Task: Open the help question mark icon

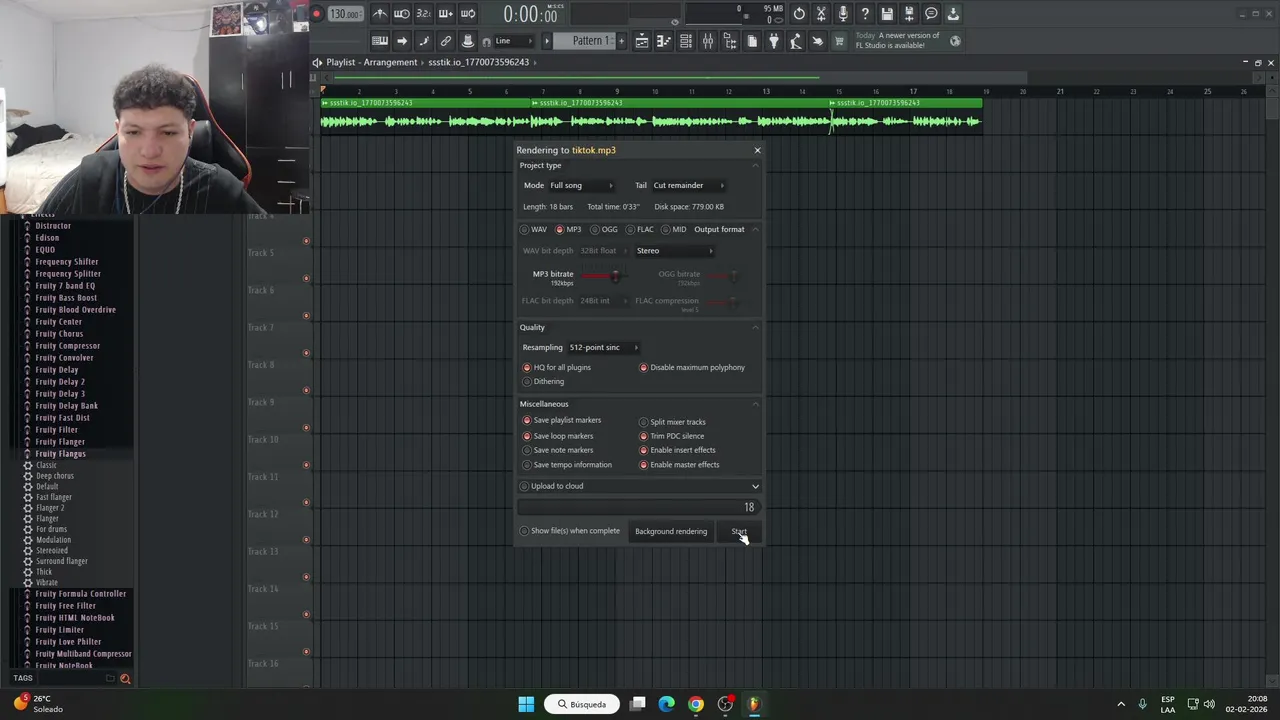Action: point(865,14)
